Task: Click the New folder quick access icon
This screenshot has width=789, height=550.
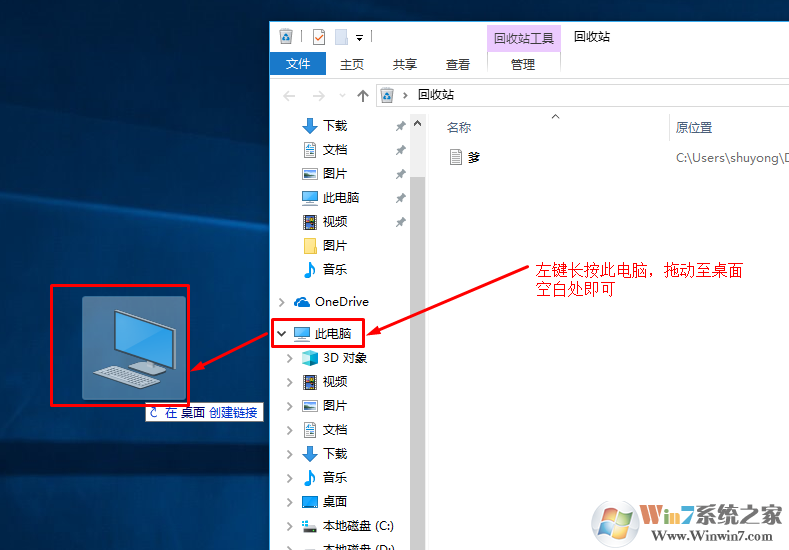Action: point(341,37)
